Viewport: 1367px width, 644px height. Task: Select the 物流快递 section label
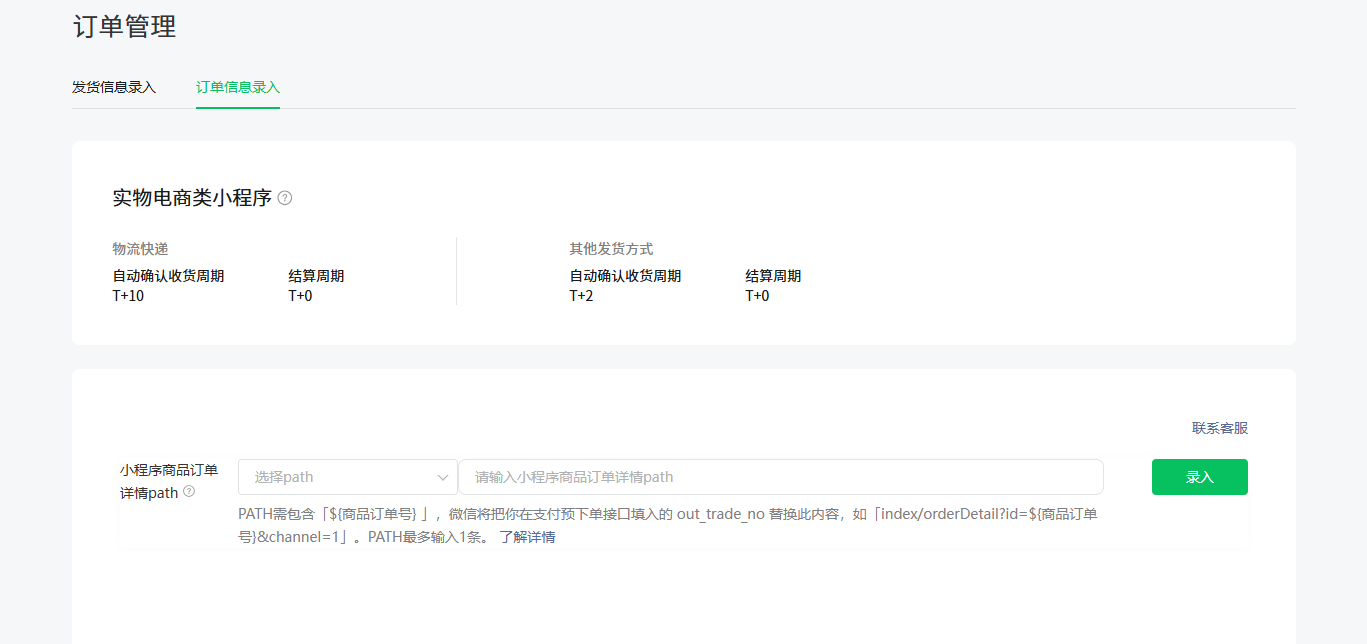pos(140,249)
